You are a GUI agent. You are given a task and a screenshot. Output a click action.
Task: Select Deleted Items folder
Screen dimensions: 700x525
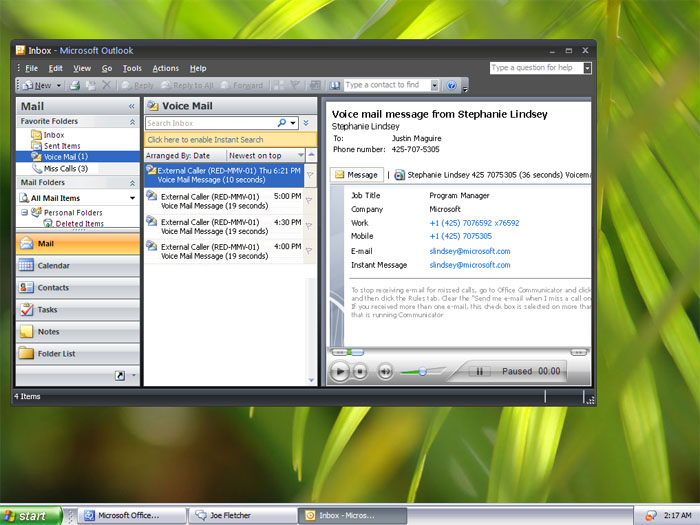[x=74, y=223]
